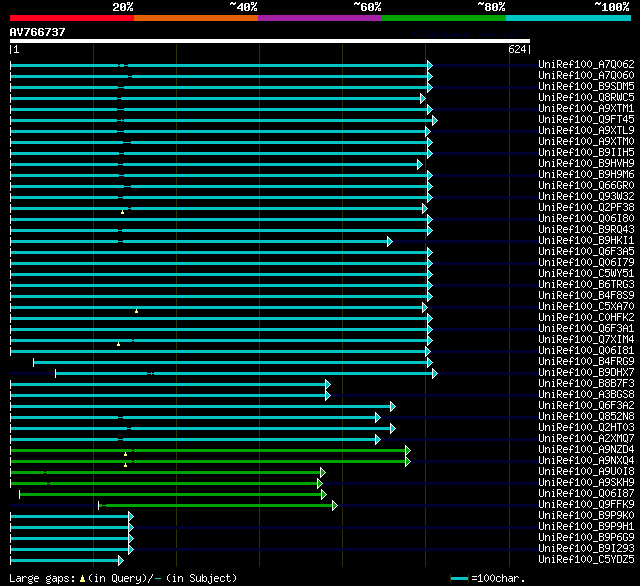Click the UniRef100_Q8RWC5 label

coord(586,98)
